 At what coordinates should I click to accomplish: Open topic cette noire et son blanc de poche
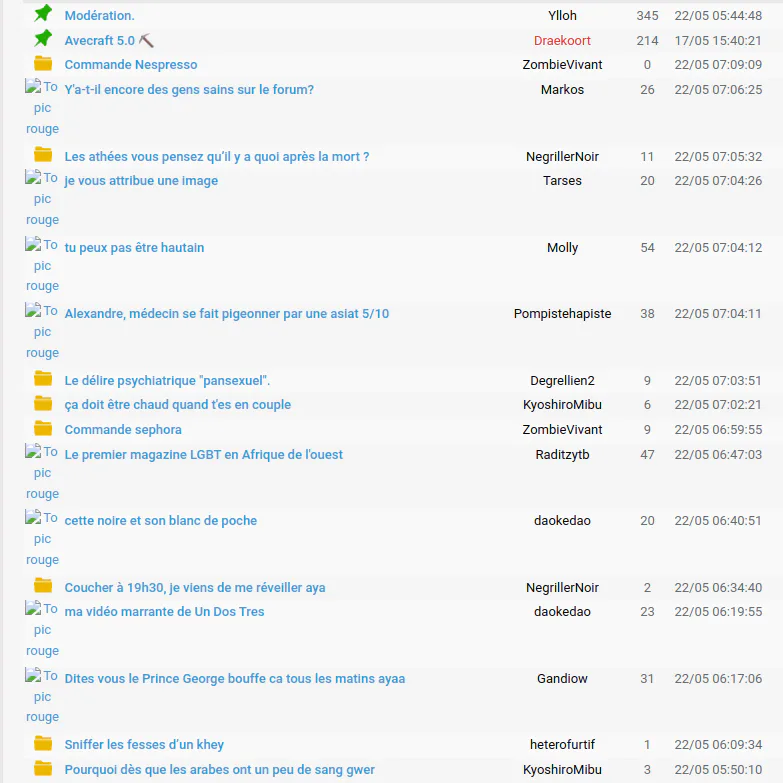161,520
